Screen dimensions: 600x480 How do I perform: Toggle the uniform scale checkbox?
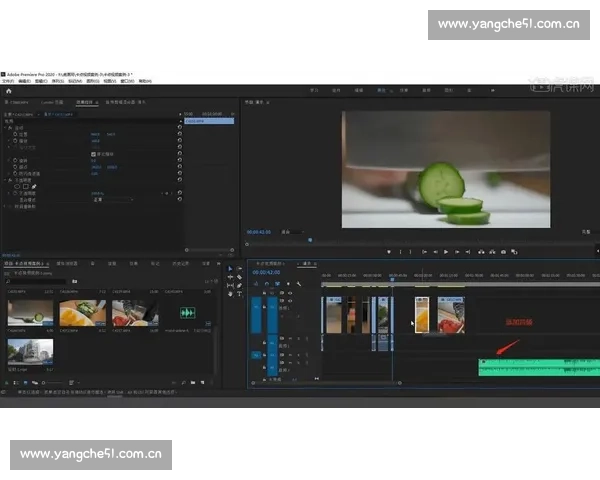tap(94, 154)
